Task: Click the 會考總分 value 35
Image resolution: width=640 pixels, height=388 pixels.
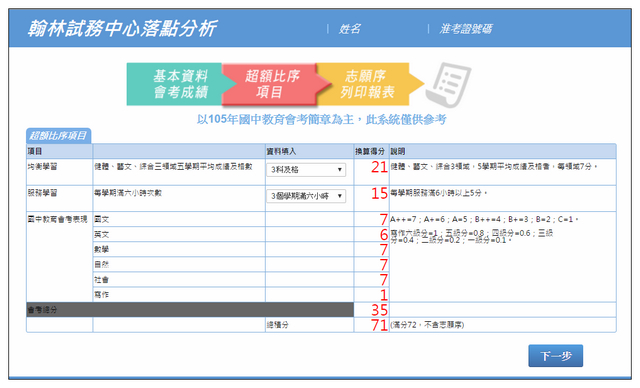Action: click(x=379, y=310)
